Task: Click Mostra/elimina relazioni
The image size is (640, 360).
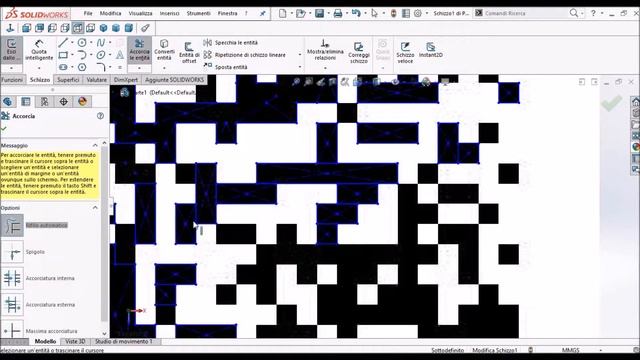Action: [325, 50]
